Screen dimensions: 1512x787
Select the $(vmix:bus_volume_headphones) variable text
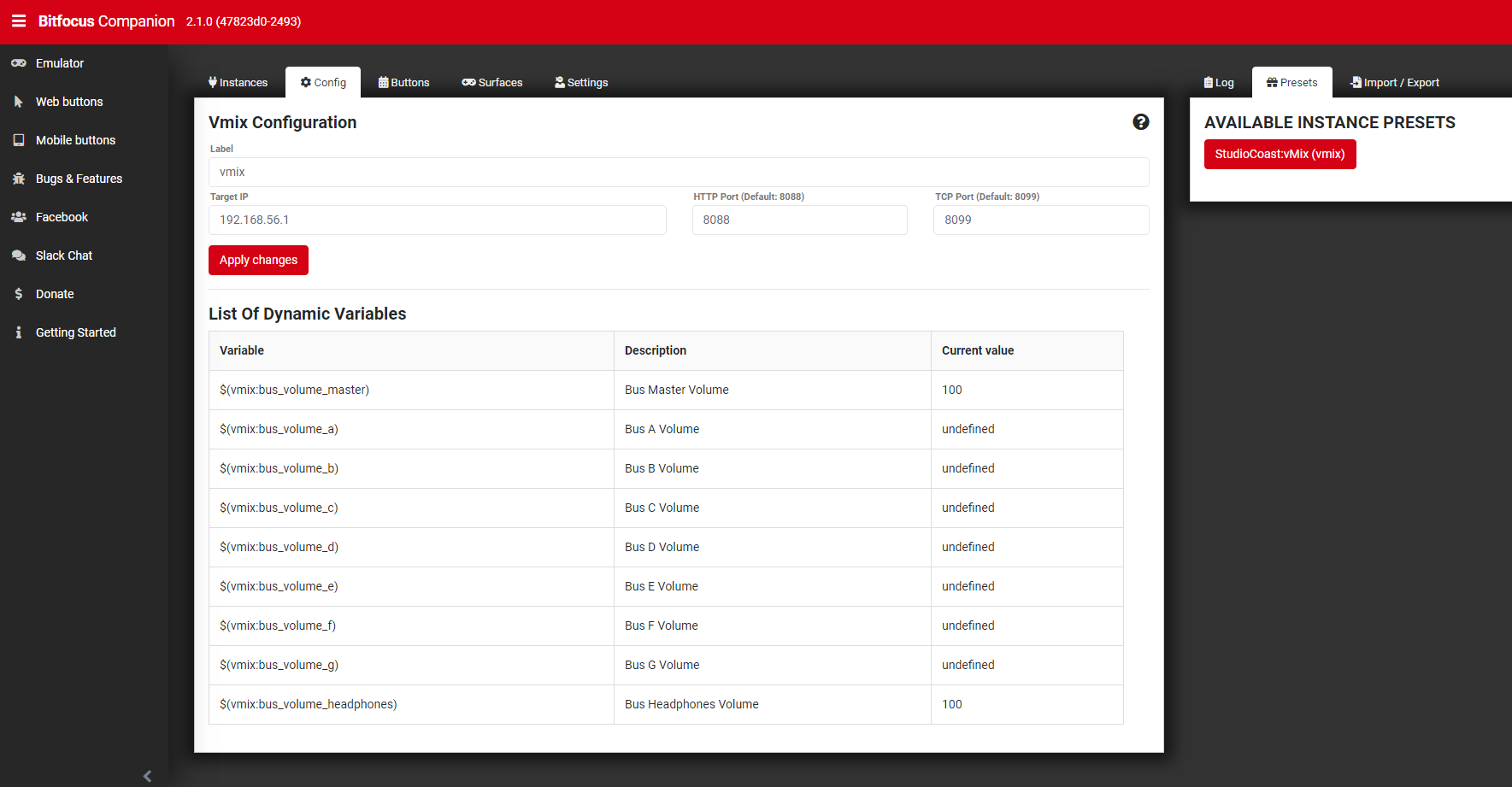[309, 705]
